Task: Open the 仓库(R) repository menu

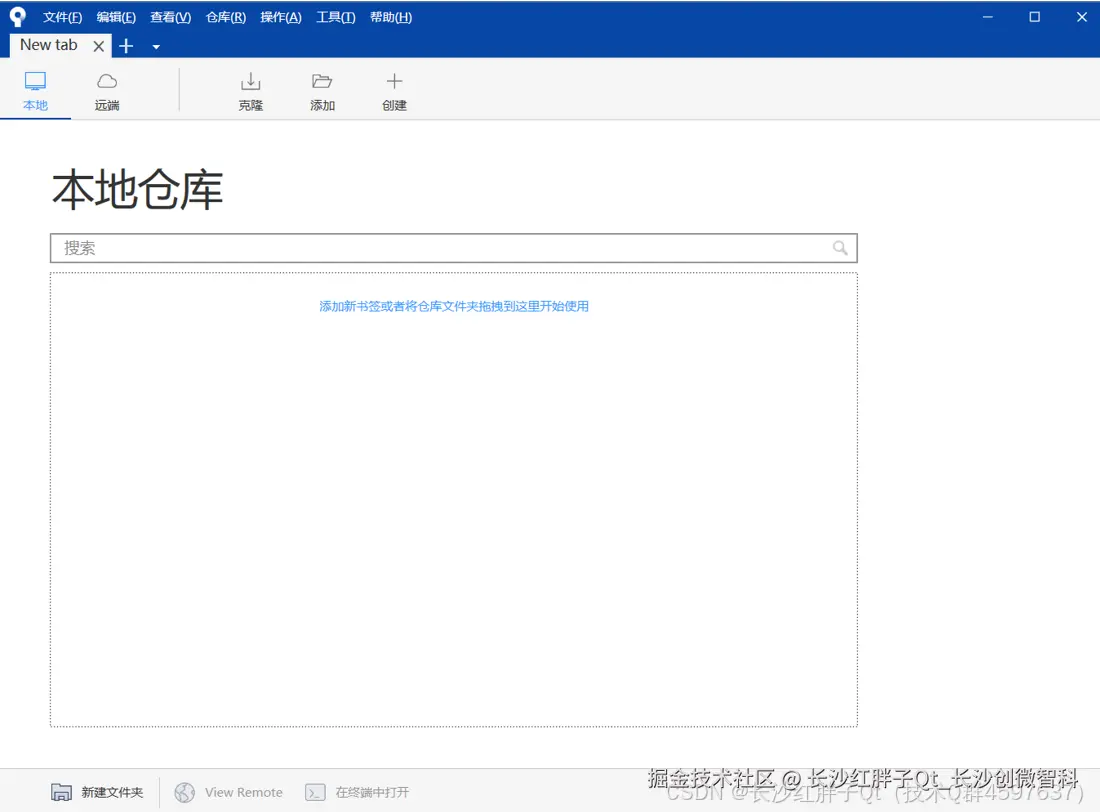Action: (225, 17)
